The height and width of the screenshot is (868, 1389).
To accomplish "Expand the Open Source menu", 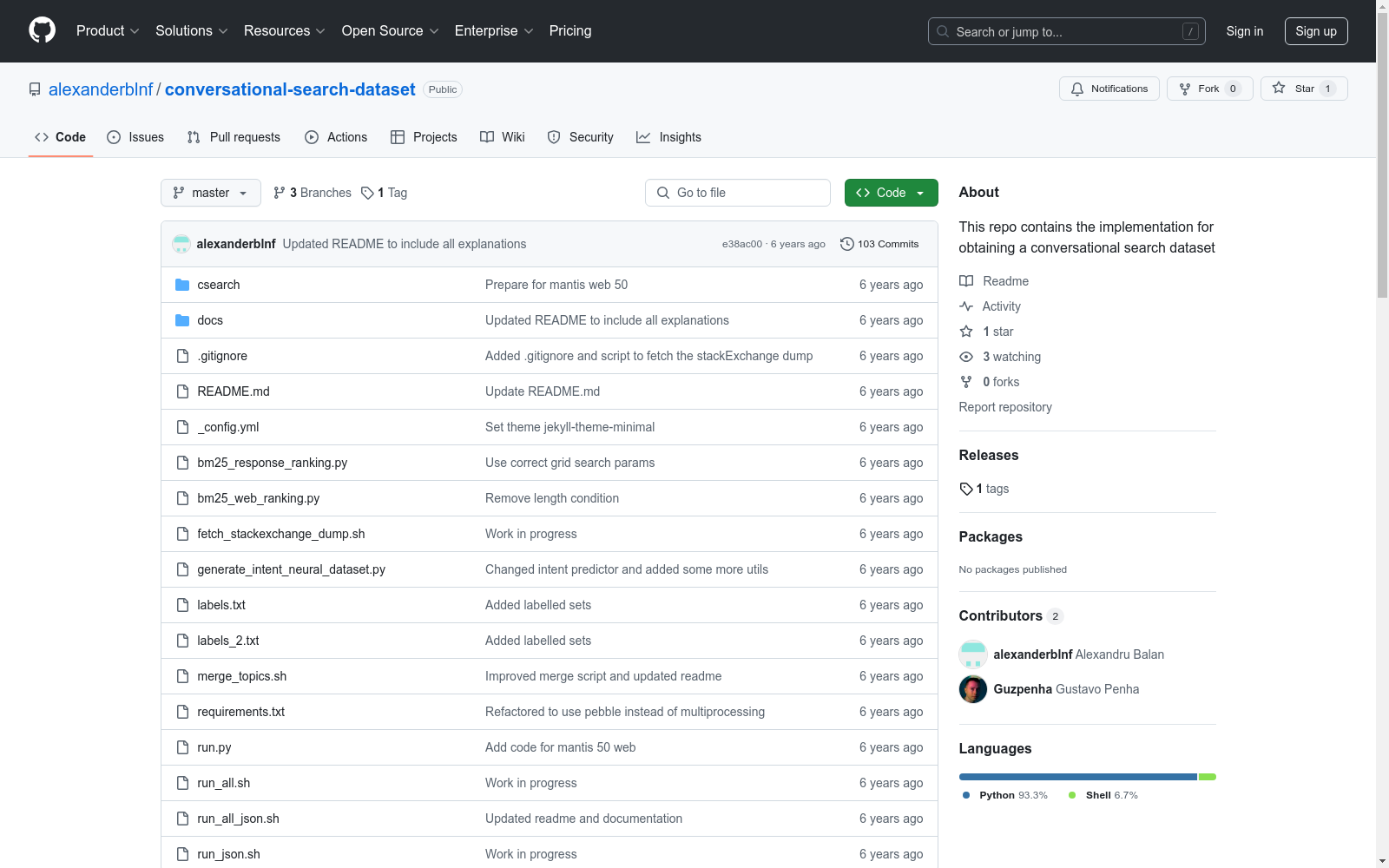I will click(391, 31).
